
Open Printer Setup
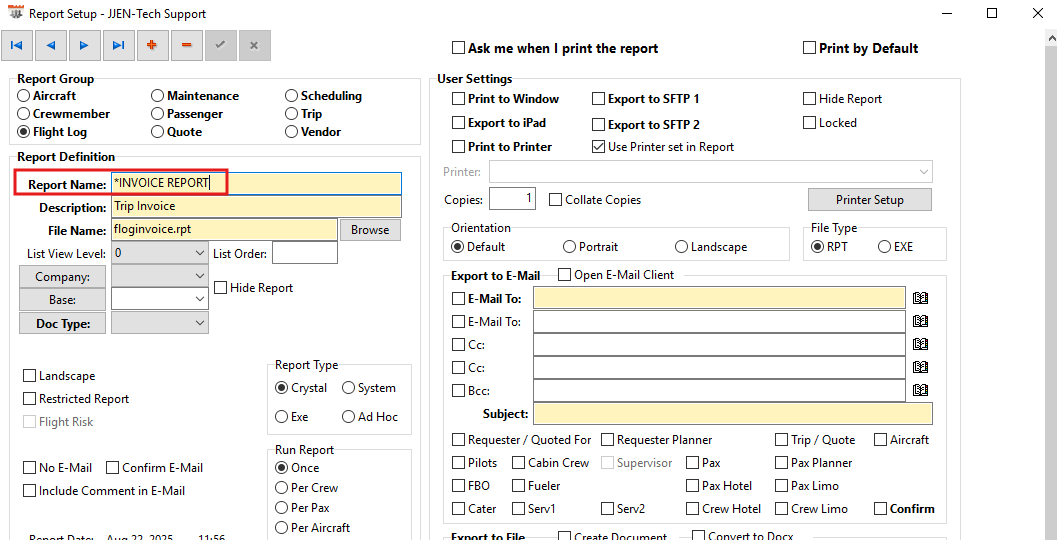pos(869,200)
